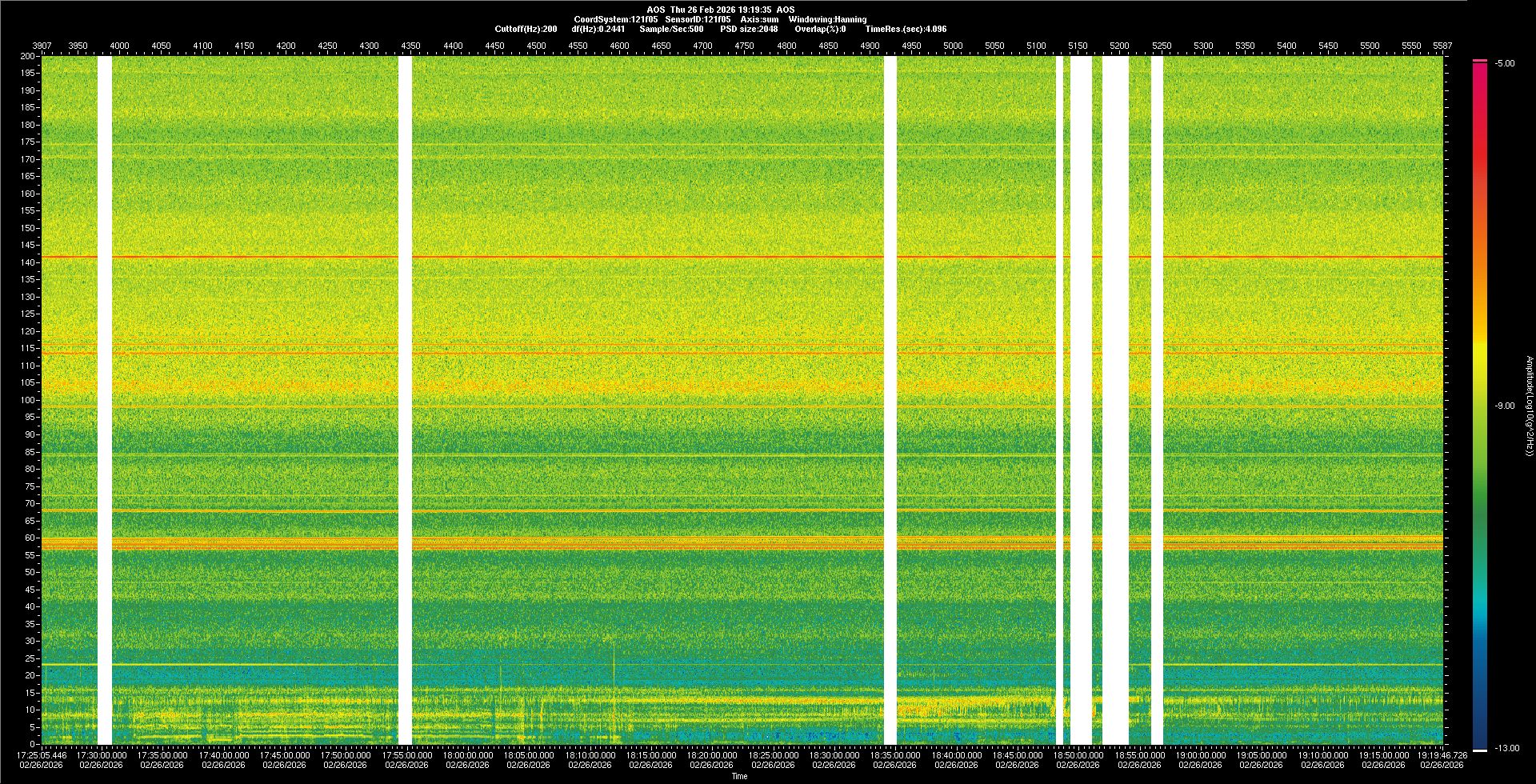Click the red 142 Hz spectral line
Viewport: 1536px width, 784px height.
click(640, 257)
